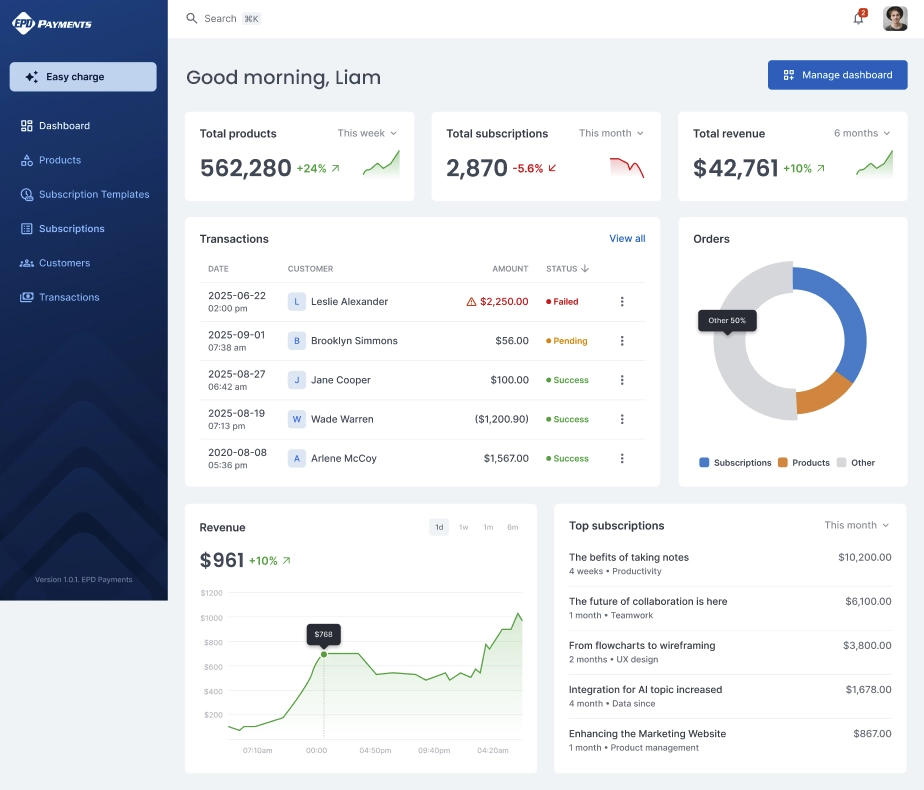Click the L avatar for Leslie Alexander
The height and width of the screenshot is (790, 924).
(x=296, y=302)
